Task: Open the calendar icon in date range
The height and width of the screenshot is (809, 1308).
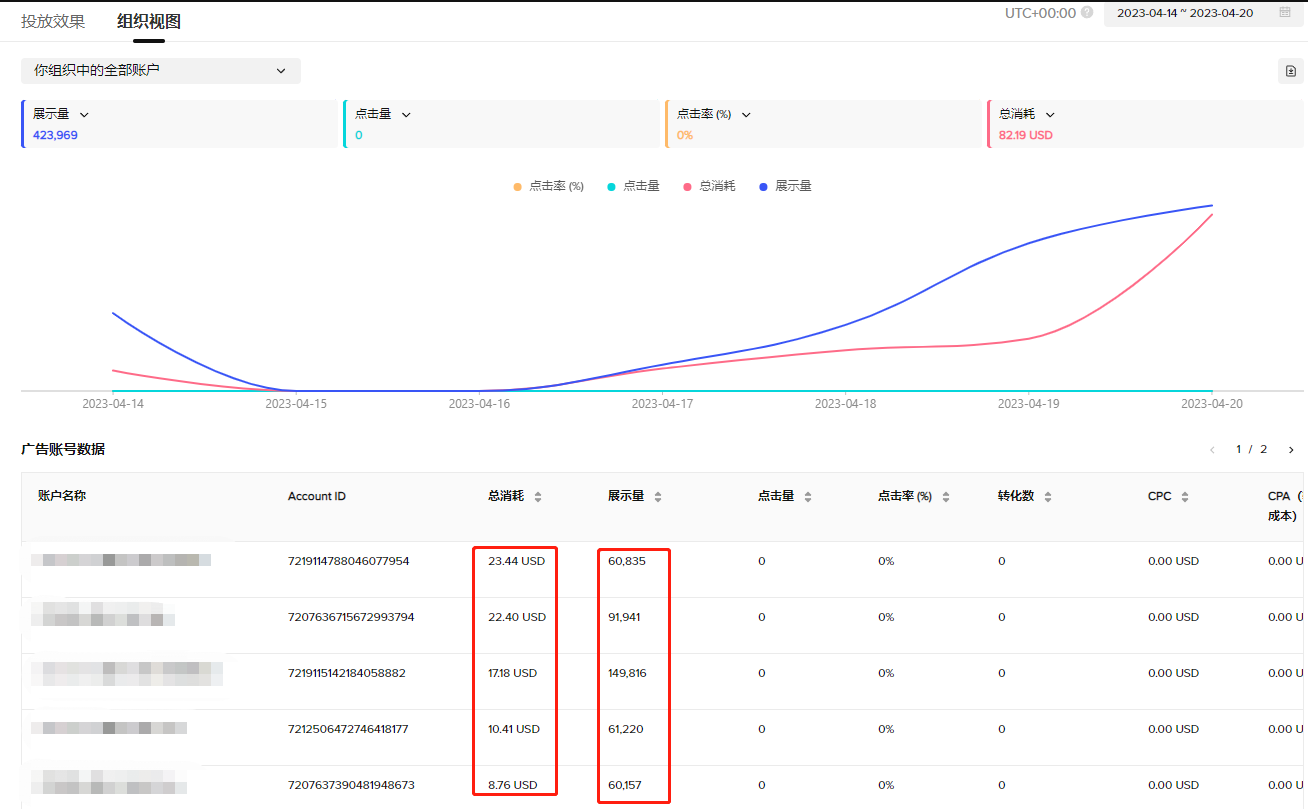Action: point(1285,13)
